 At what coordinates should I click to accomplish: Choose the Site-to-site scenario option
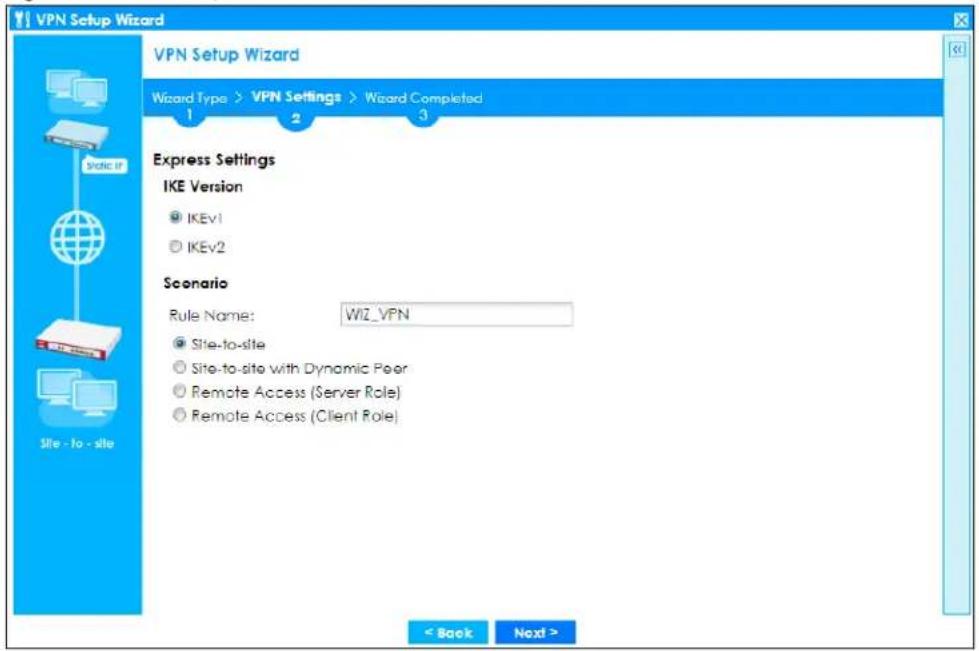[180, 343]
